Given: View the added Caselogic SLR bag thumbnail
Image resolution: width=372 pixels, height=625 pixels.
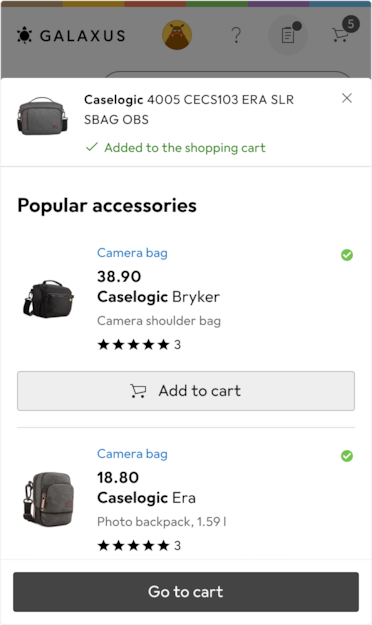Looking at the screenshot, I should [42, 116].
